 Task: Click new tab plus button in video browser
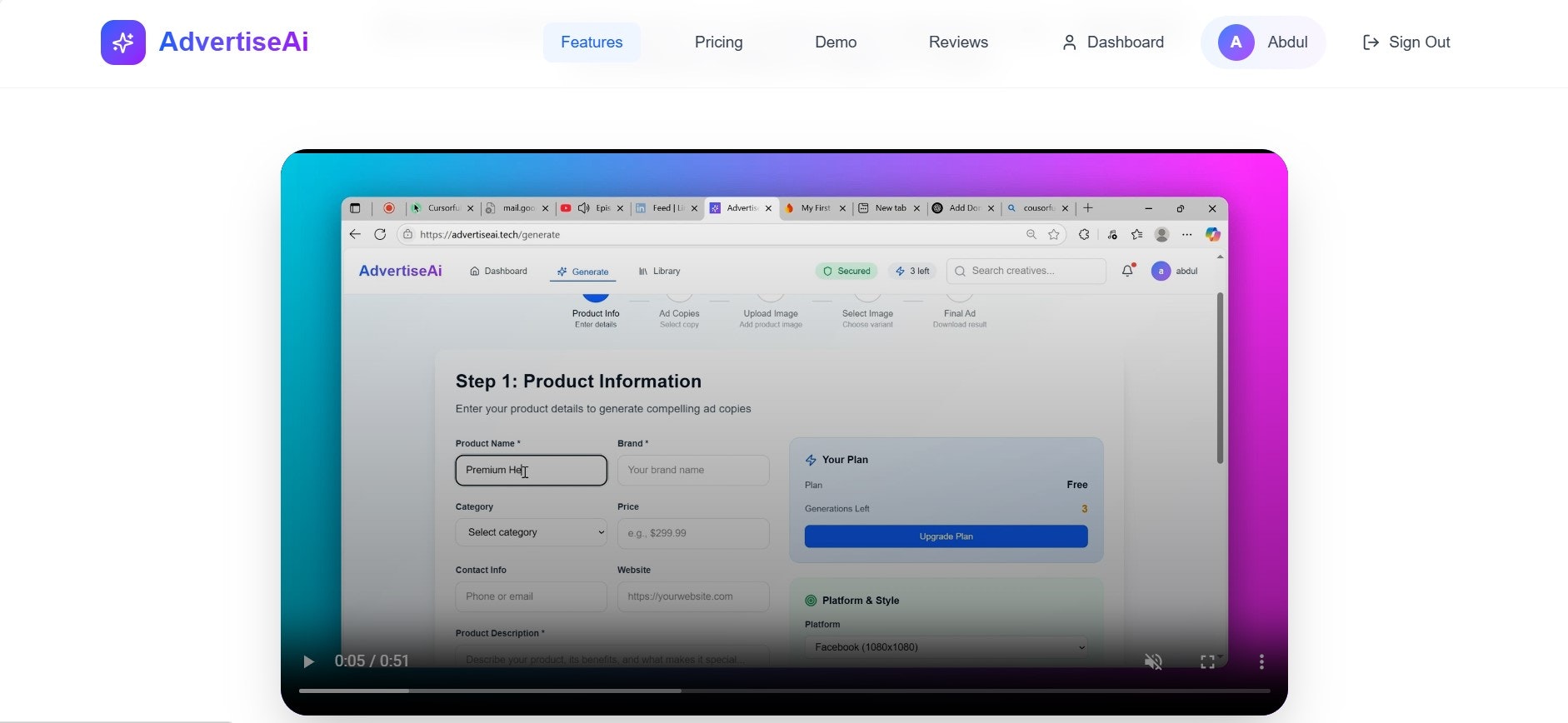pos(1088,208)
